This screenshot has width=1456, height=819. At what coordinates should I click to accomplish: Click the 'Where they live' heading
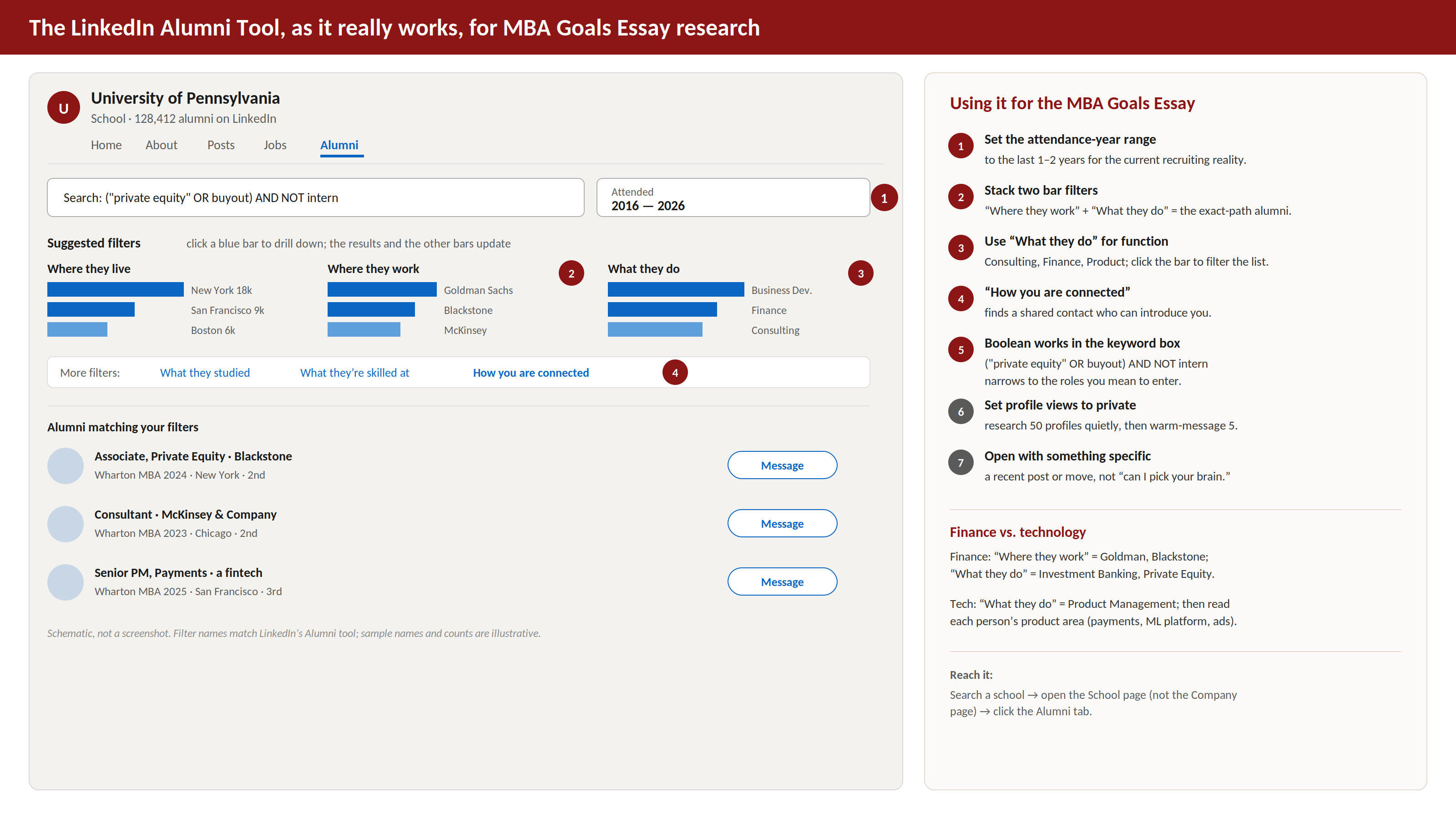point(89,268)
